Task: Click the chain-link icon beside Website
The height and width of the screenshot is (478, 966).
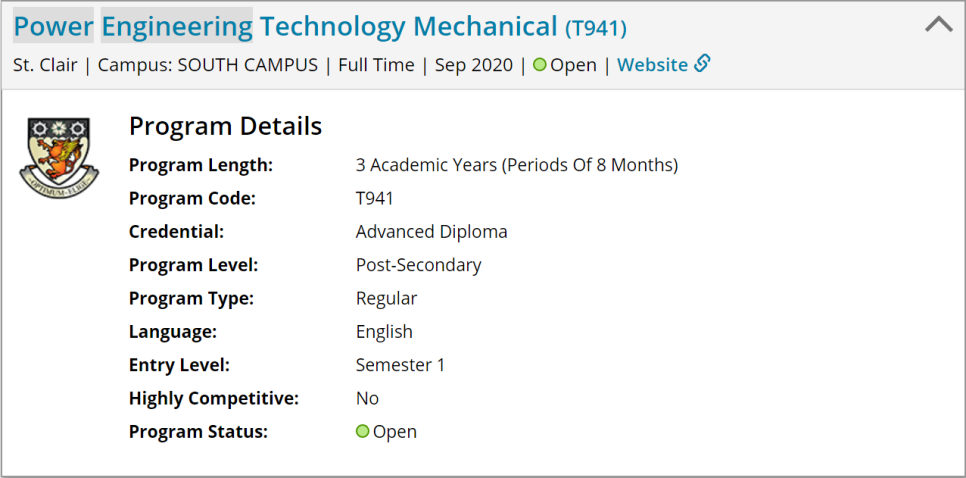Action: (x=702, y=63)
